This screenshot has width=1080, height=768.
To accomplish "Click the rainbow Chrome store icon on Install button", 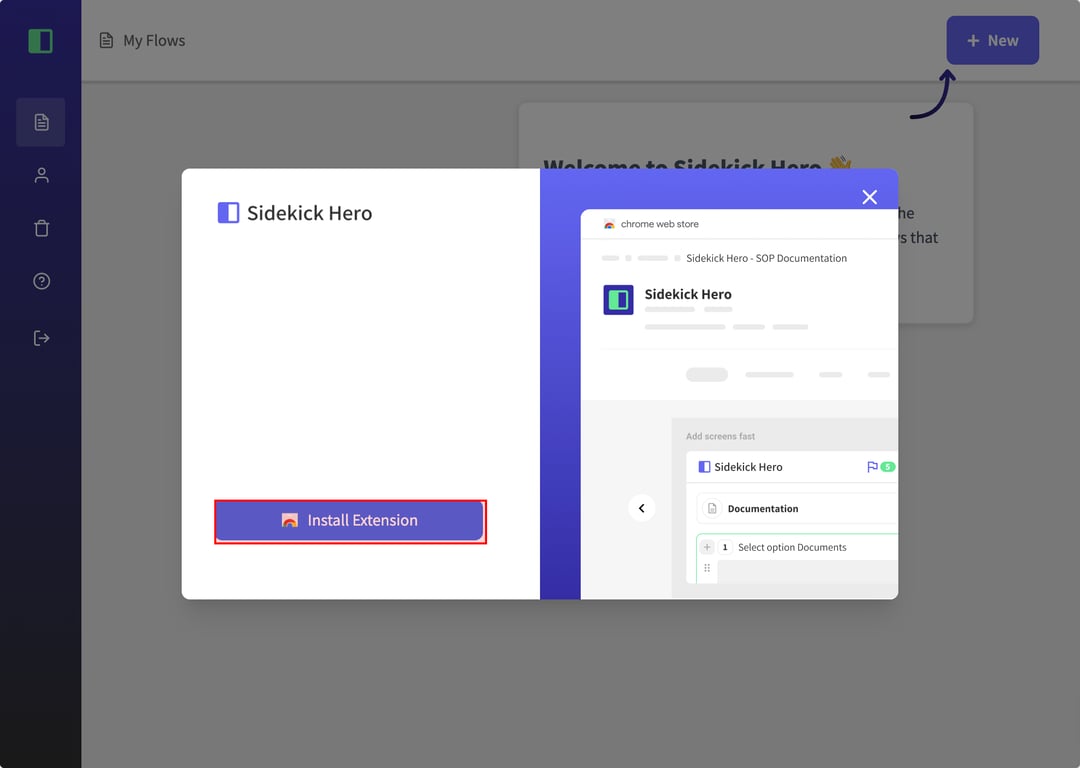I will [x=290, y=521].
